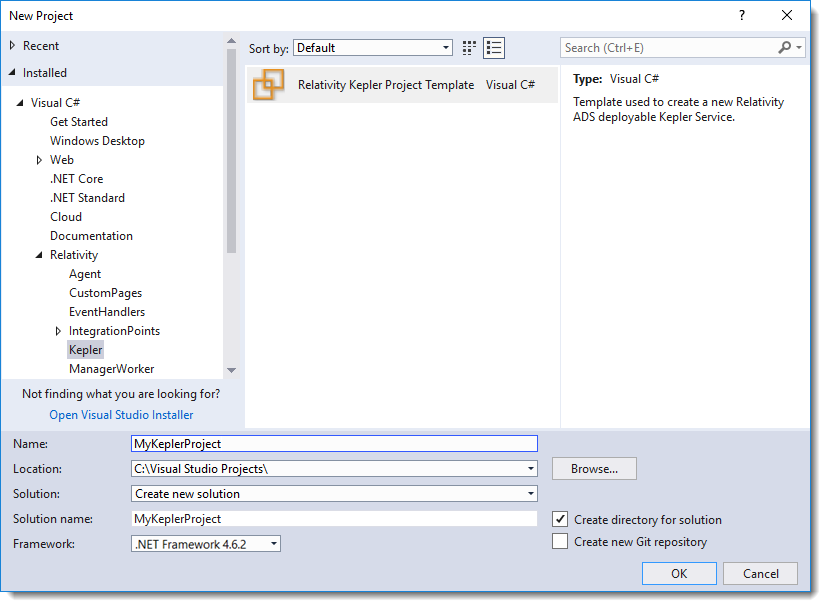The height and width of the screenshot is (607, 826).
Task: Click the help question mark button
Action: [742, 15]
